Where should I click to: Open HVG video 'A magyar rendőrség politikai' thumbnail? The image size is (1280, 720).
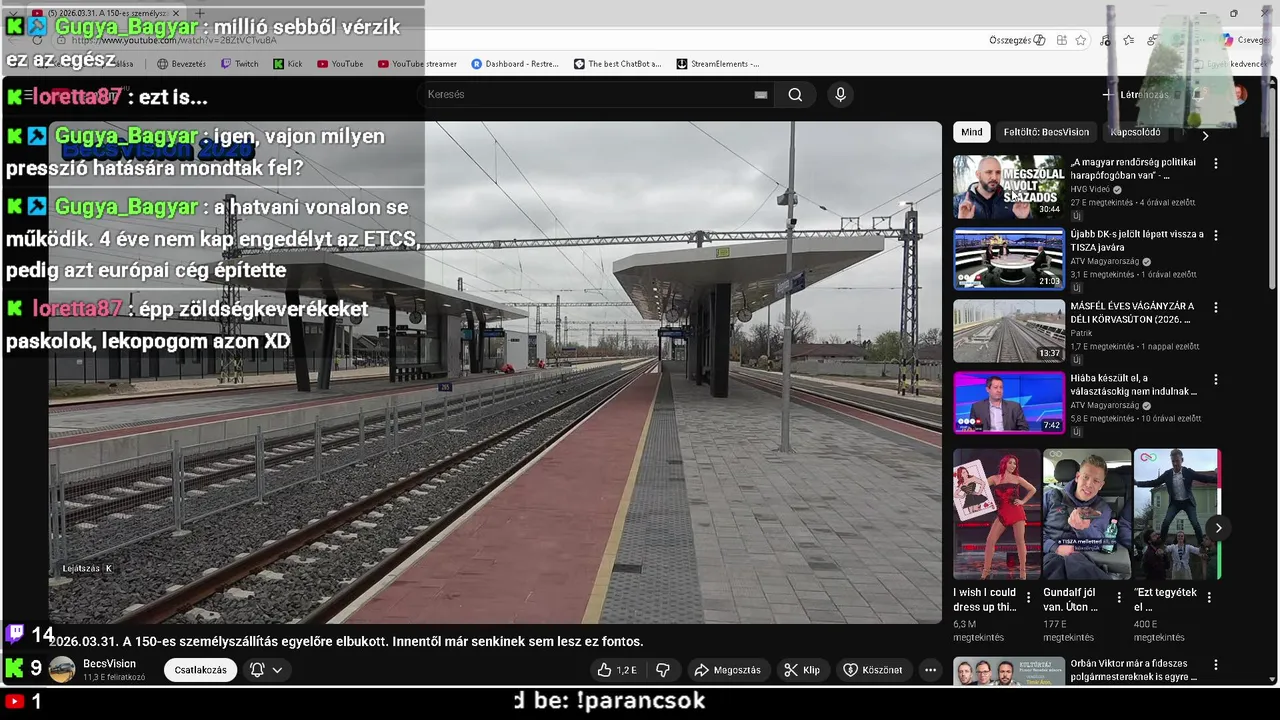coord(1008,186)
